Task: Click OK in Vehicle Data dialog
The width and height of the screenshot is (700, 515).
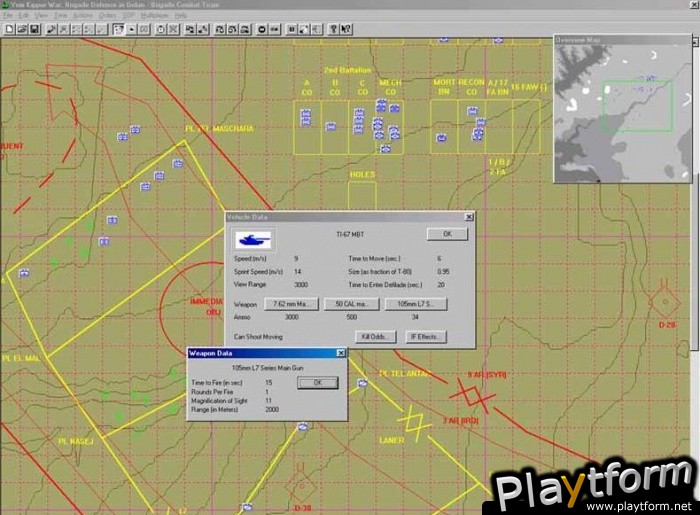Action: pyautogui.click(x=447, y=234)
